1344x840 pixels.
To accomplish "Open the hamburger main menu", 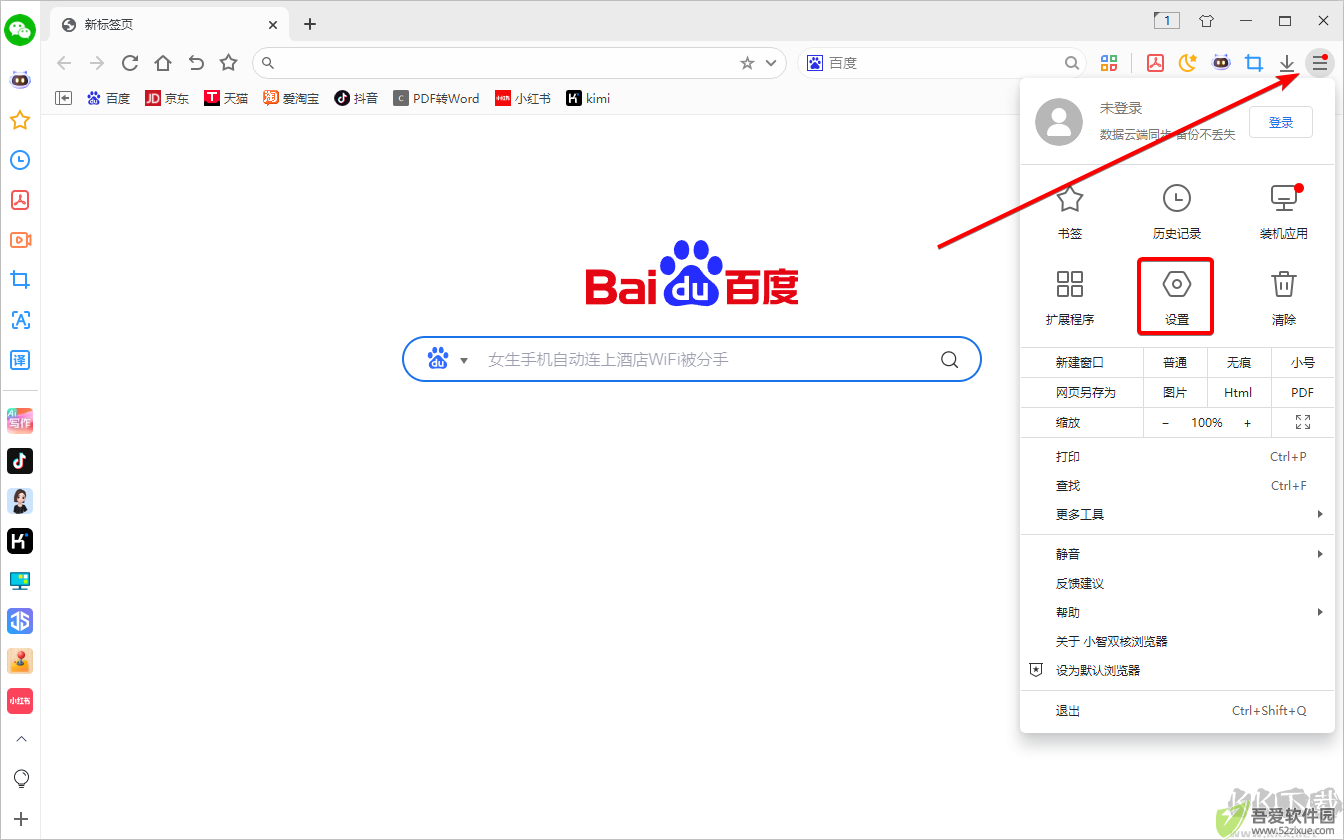I will click(x=1320, y=63).
